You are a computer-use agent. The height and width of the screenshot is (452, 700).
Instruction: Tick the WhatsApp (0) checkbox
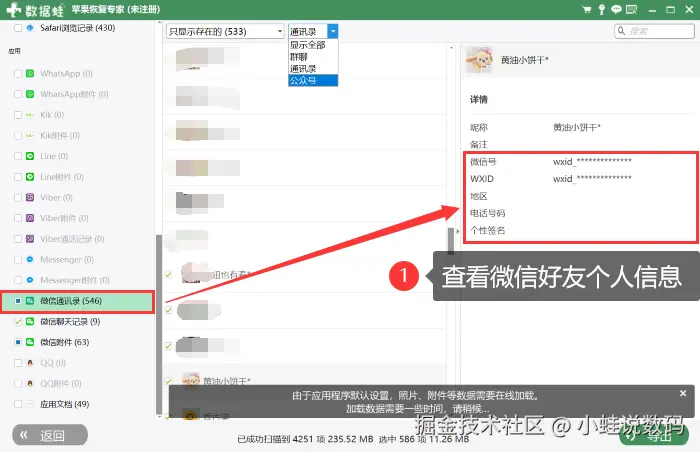click(x=18, y=73)
